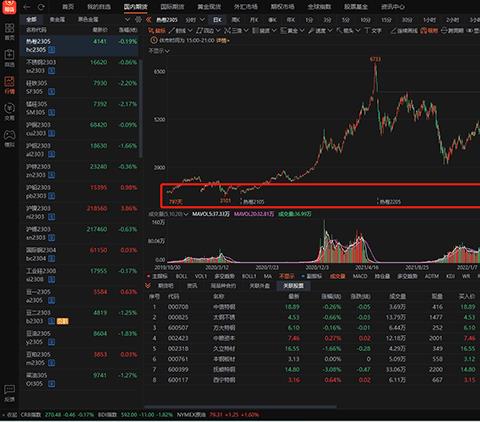Select the 沪铜2303 contract row
The height and width of the screenshot is (422, 480).
[79, 129]
